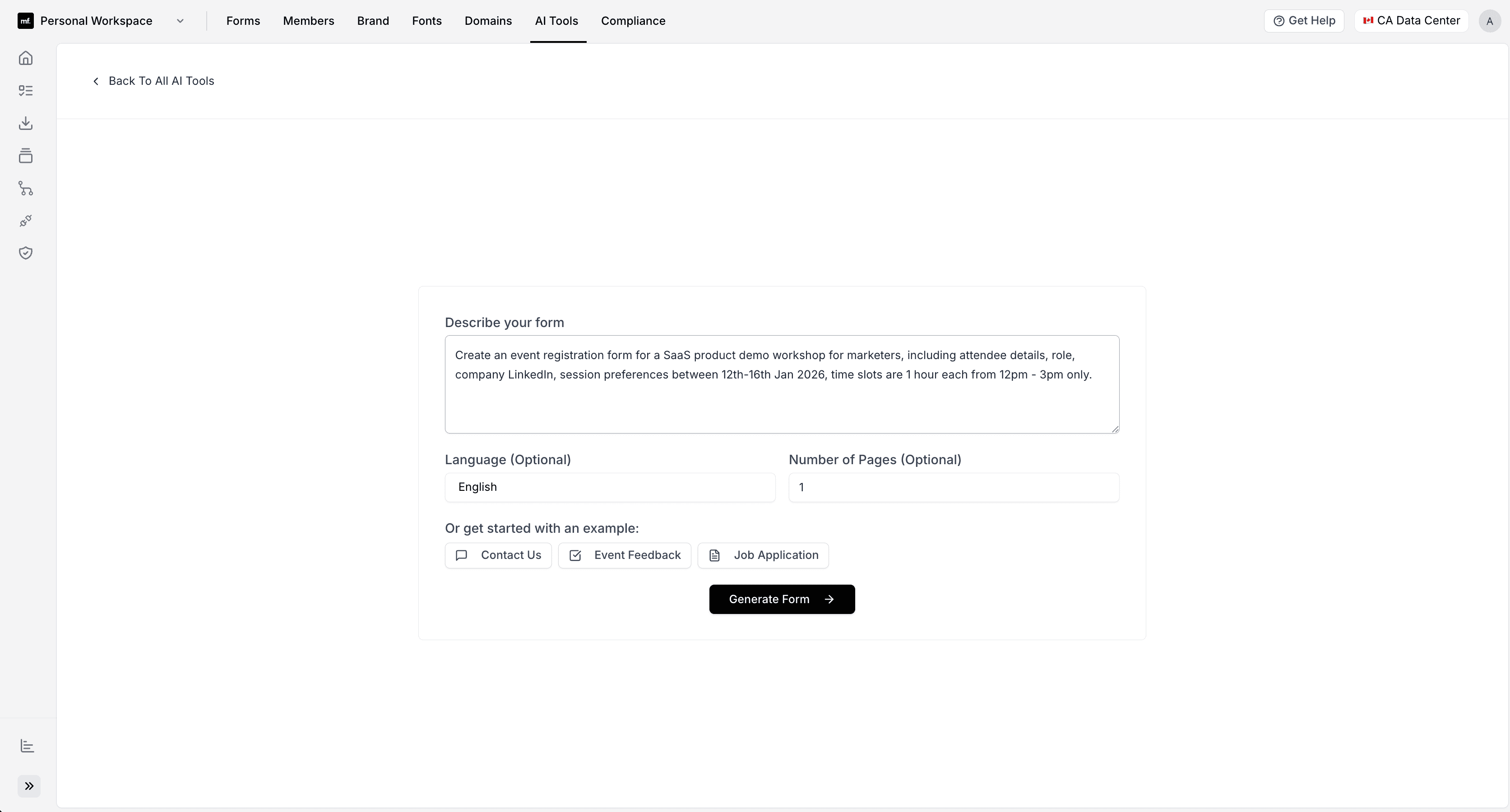Go Back To All AI Tools
The image size is (1510, 812).
pyautogui.click(x=153, y=81)
